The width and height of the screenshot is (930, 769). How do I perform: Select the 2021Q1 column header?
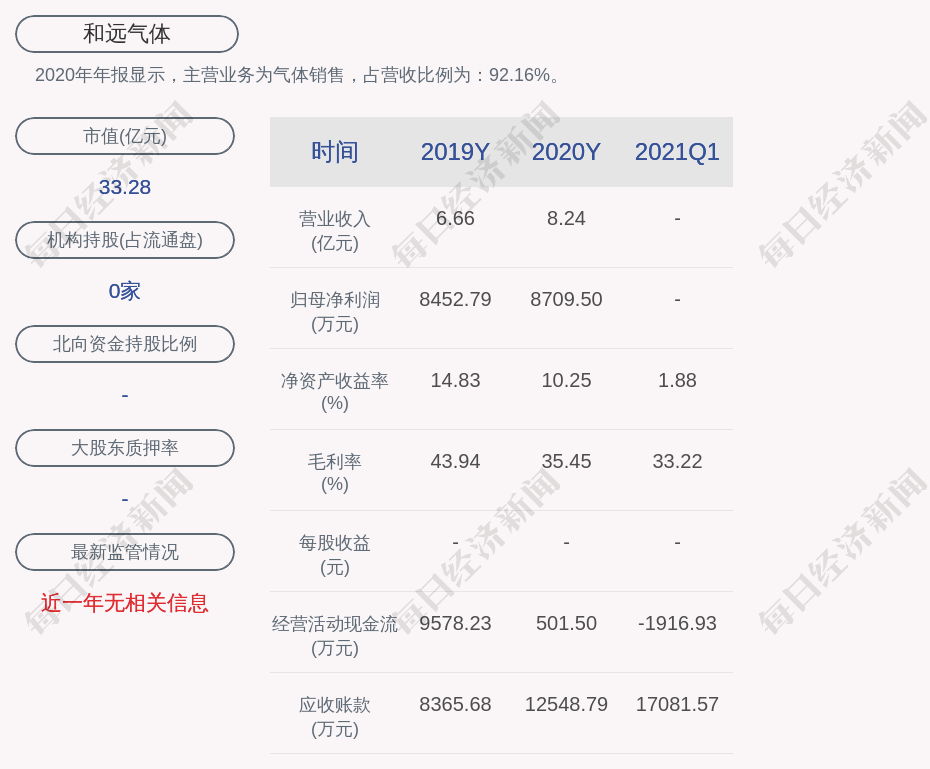coord(677,152)
